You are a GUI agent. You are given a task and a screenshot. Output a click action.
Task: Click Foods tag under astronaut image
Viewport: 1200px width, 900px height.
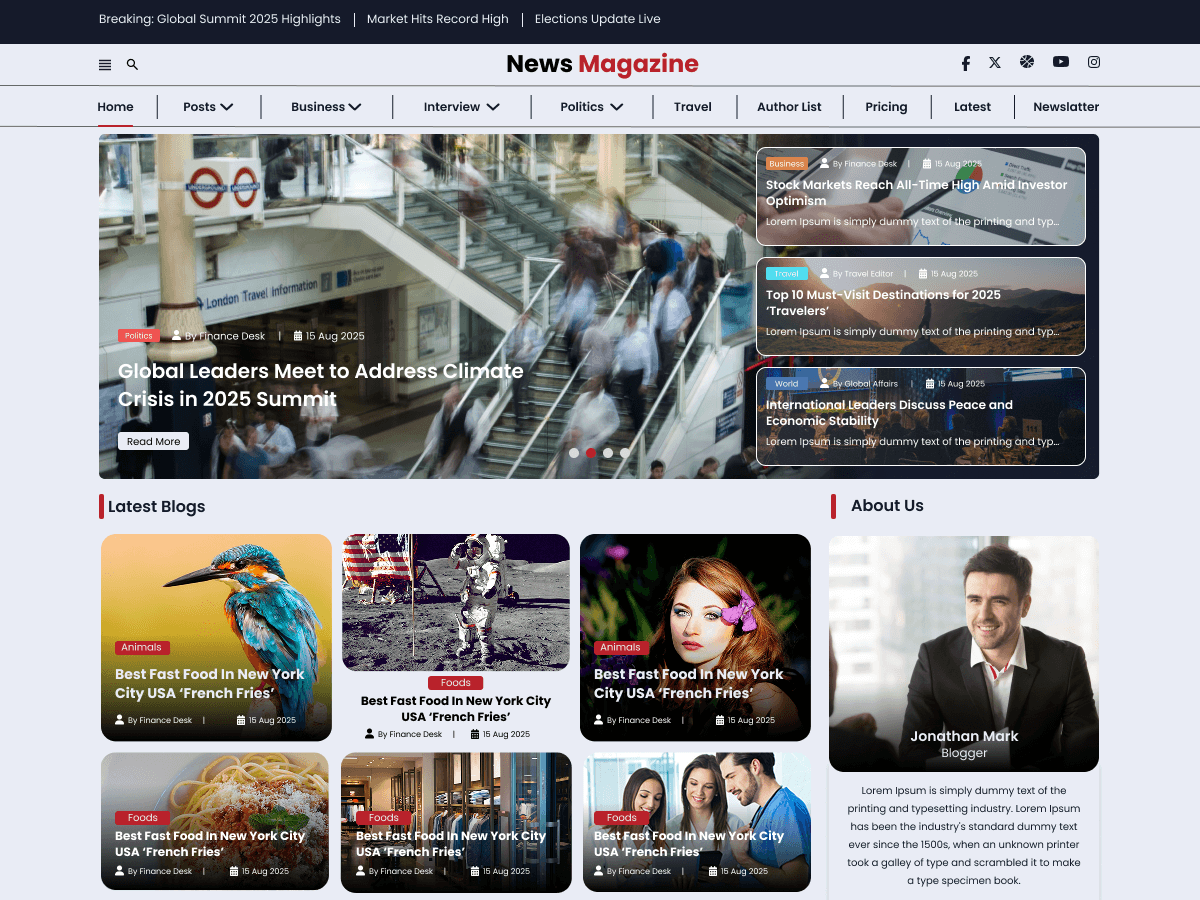click(x=456, y=683)
